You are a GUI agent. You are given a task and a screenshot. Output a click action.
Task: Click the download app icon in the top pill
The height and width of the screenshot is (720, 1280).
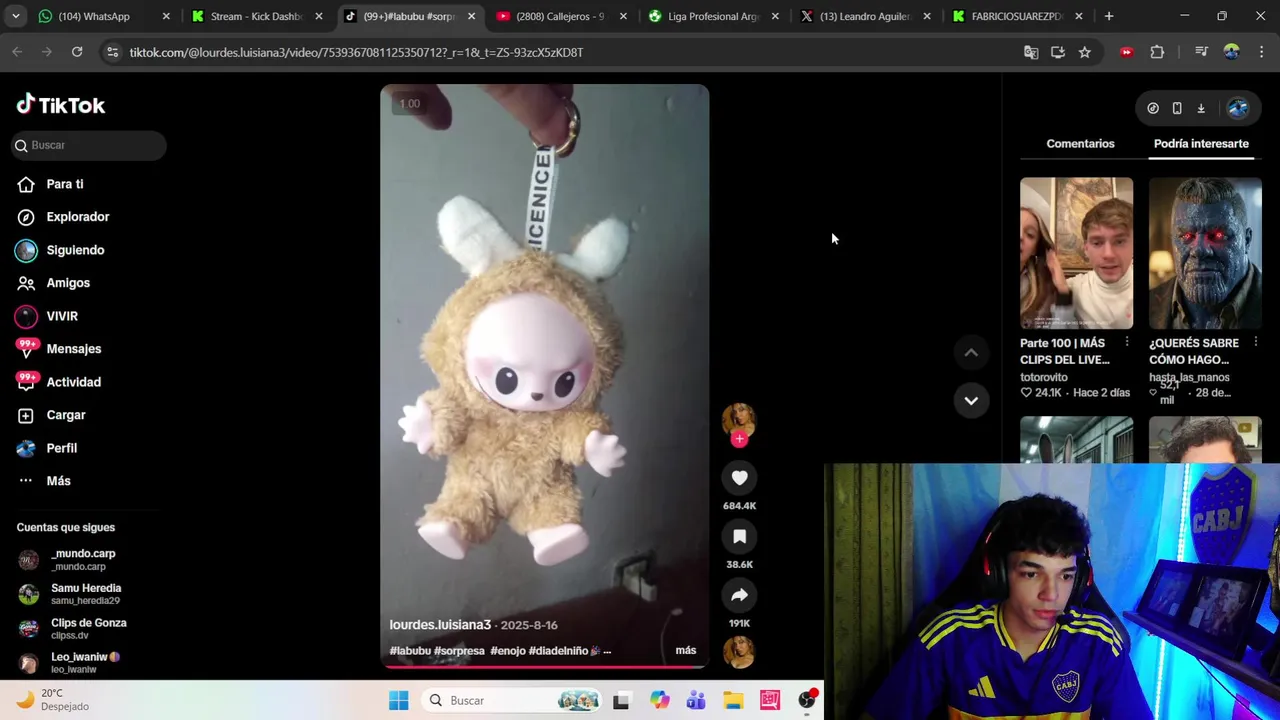coord(1201,108)
